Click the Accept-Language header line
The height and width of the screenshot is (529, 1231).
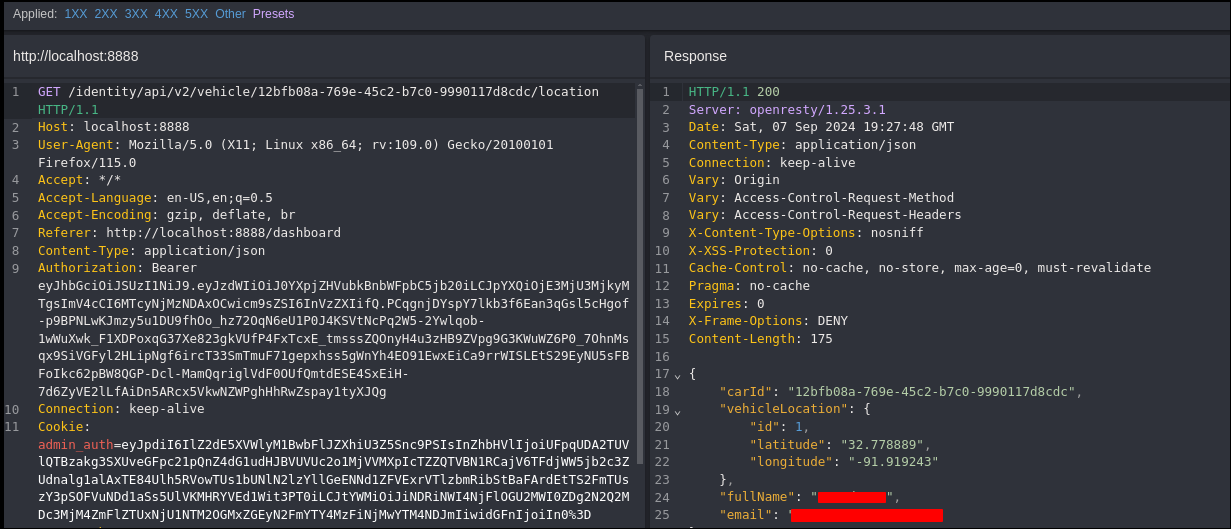tap(155, 198)
